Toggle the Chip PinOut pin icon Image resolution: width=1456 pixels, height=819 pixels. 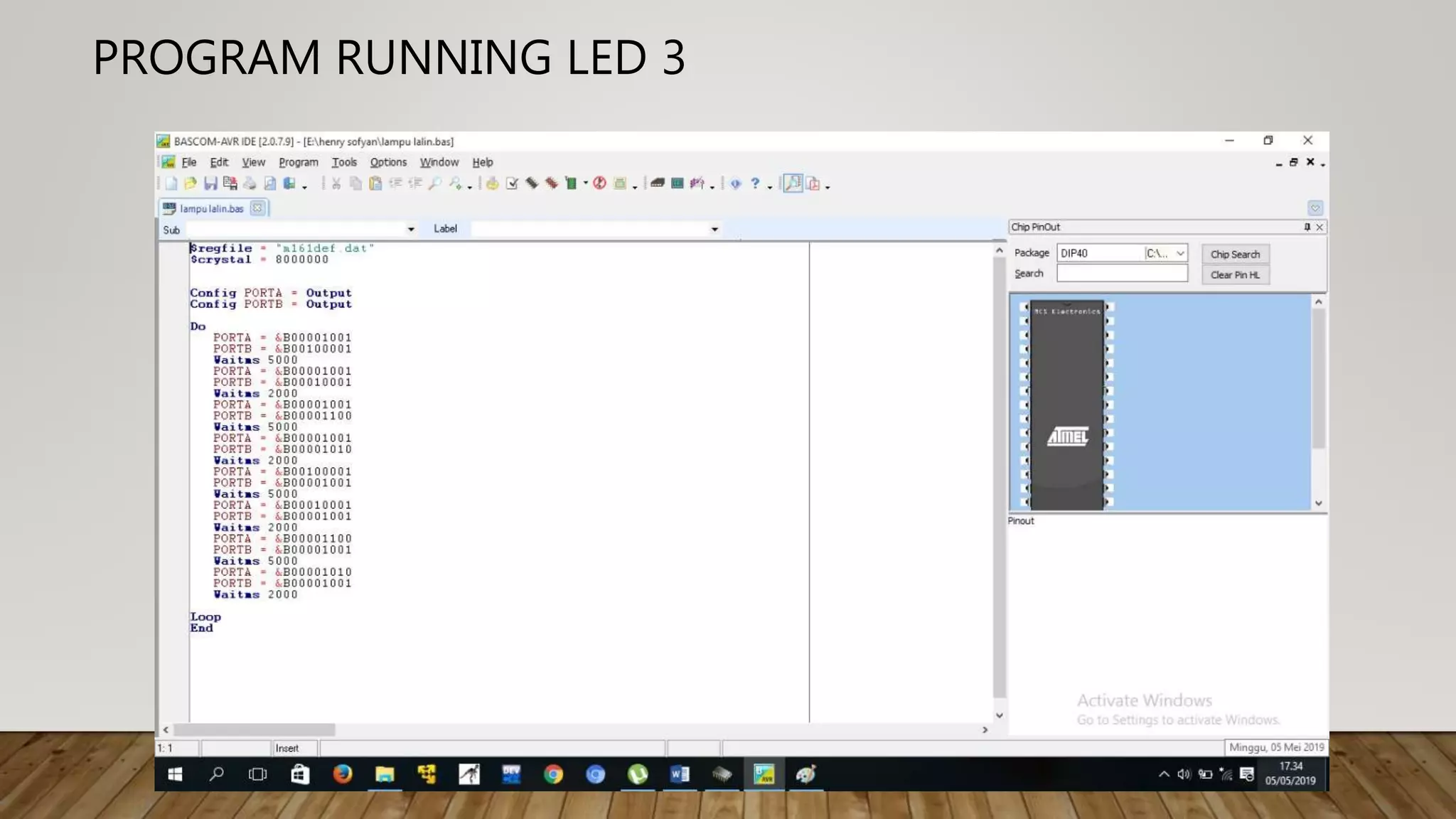[x=1307, y=227]
